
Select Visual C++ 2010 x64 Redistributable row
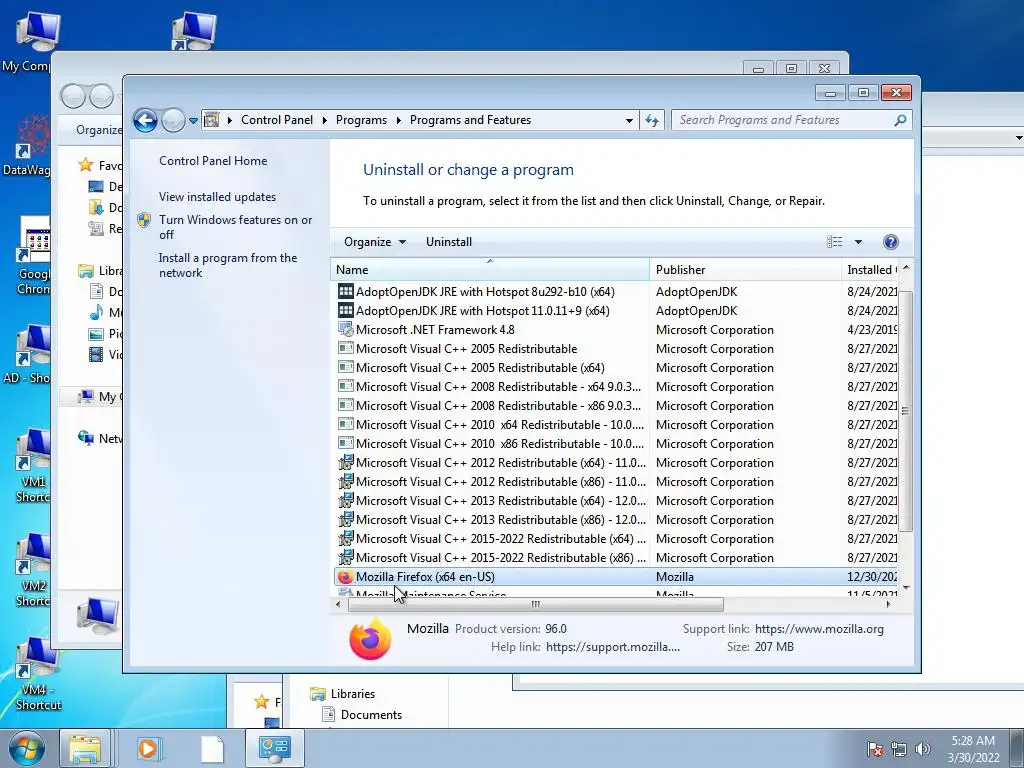coord(616,424)
